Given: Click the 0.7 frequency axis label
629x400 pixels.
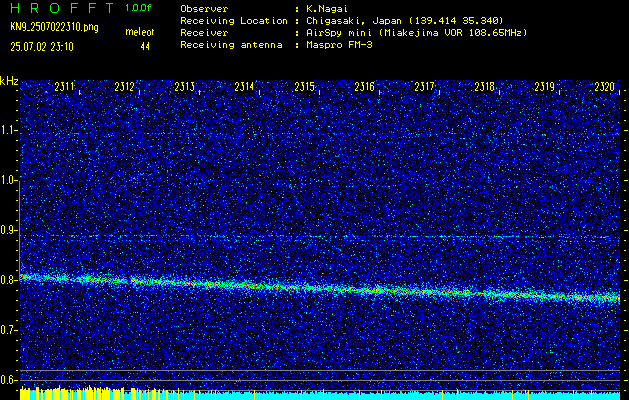Looking at the screenshot, I should tap(8, 330).
